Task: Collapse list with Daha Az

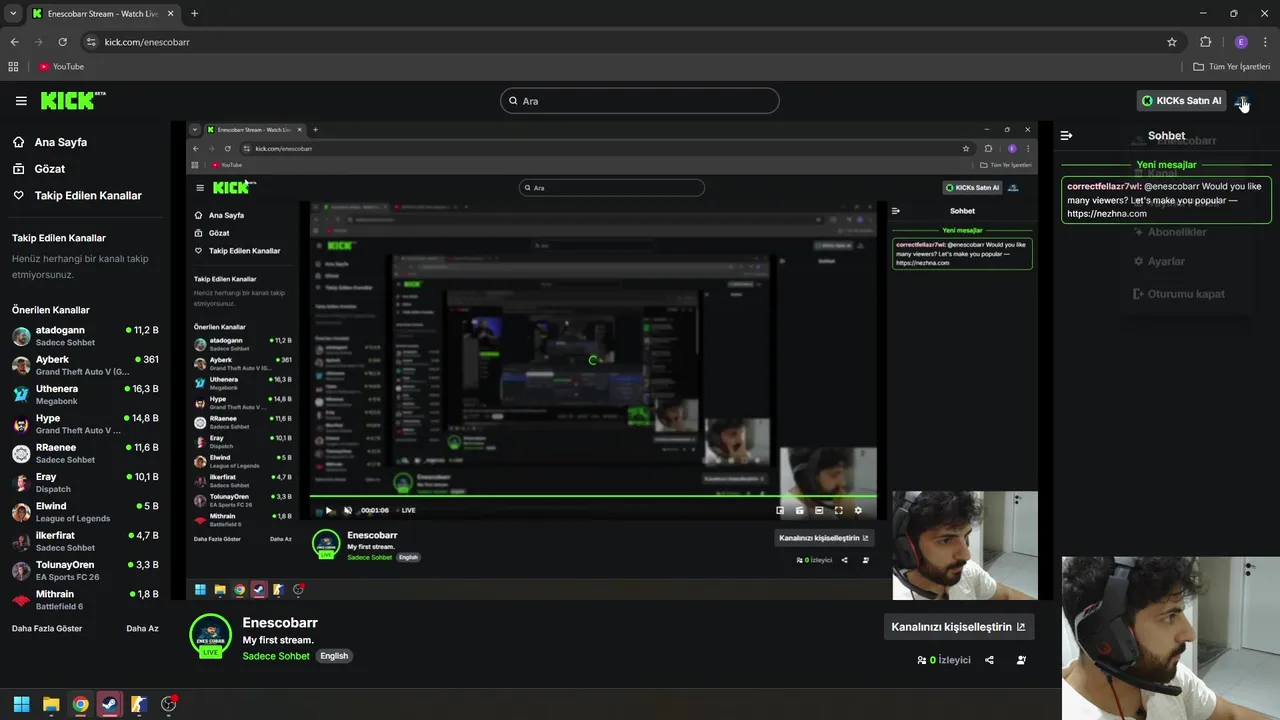Action: coord(142,629)
